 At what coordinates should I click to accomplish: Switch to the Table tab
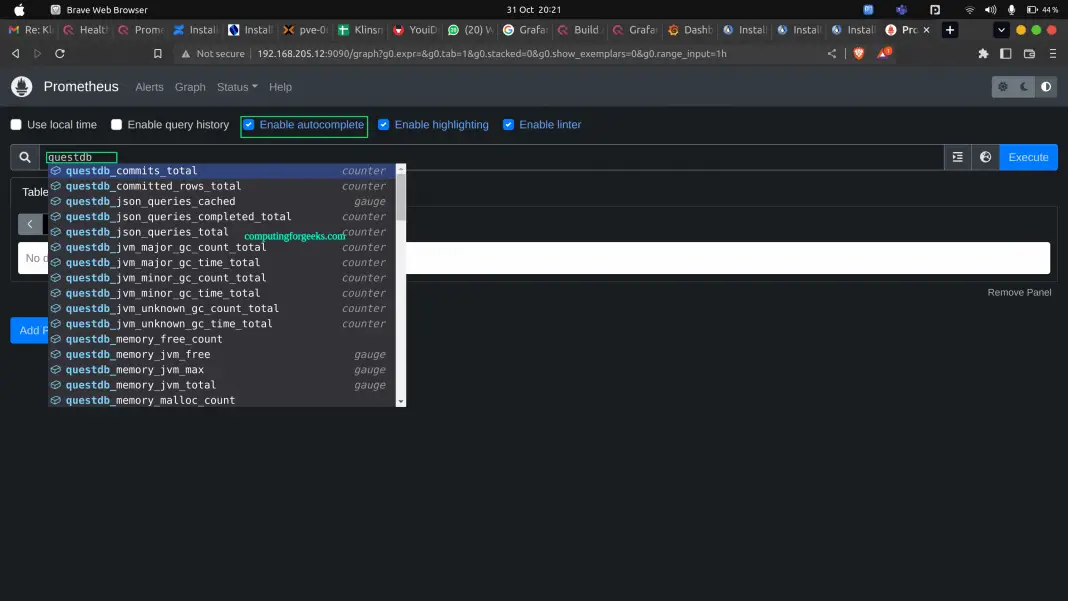(33, 192)
